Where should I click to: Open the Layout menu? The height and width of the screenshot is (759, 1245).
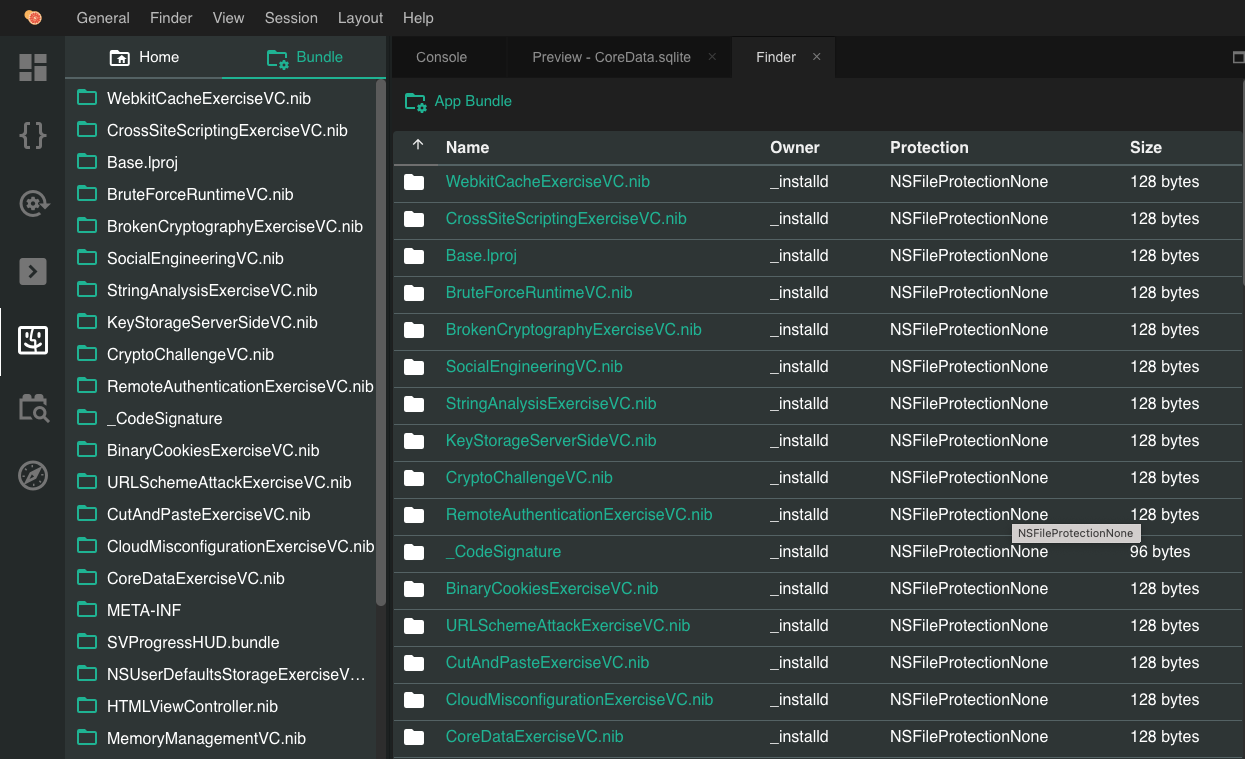pos(360,18)
